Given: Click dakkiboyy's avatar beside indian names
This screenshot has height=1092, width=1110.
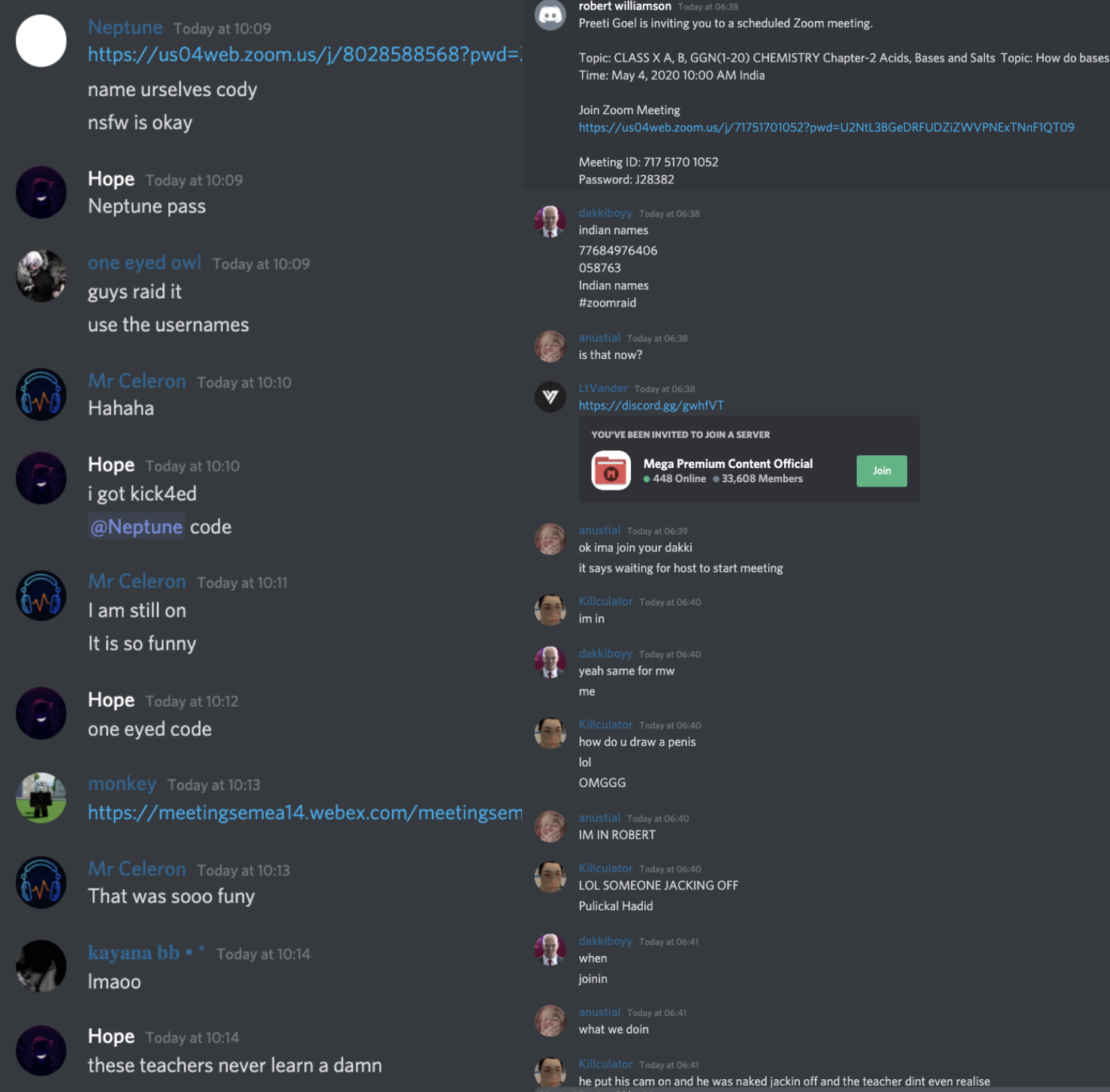Looking at the screenshot, I should coord(550,222).
